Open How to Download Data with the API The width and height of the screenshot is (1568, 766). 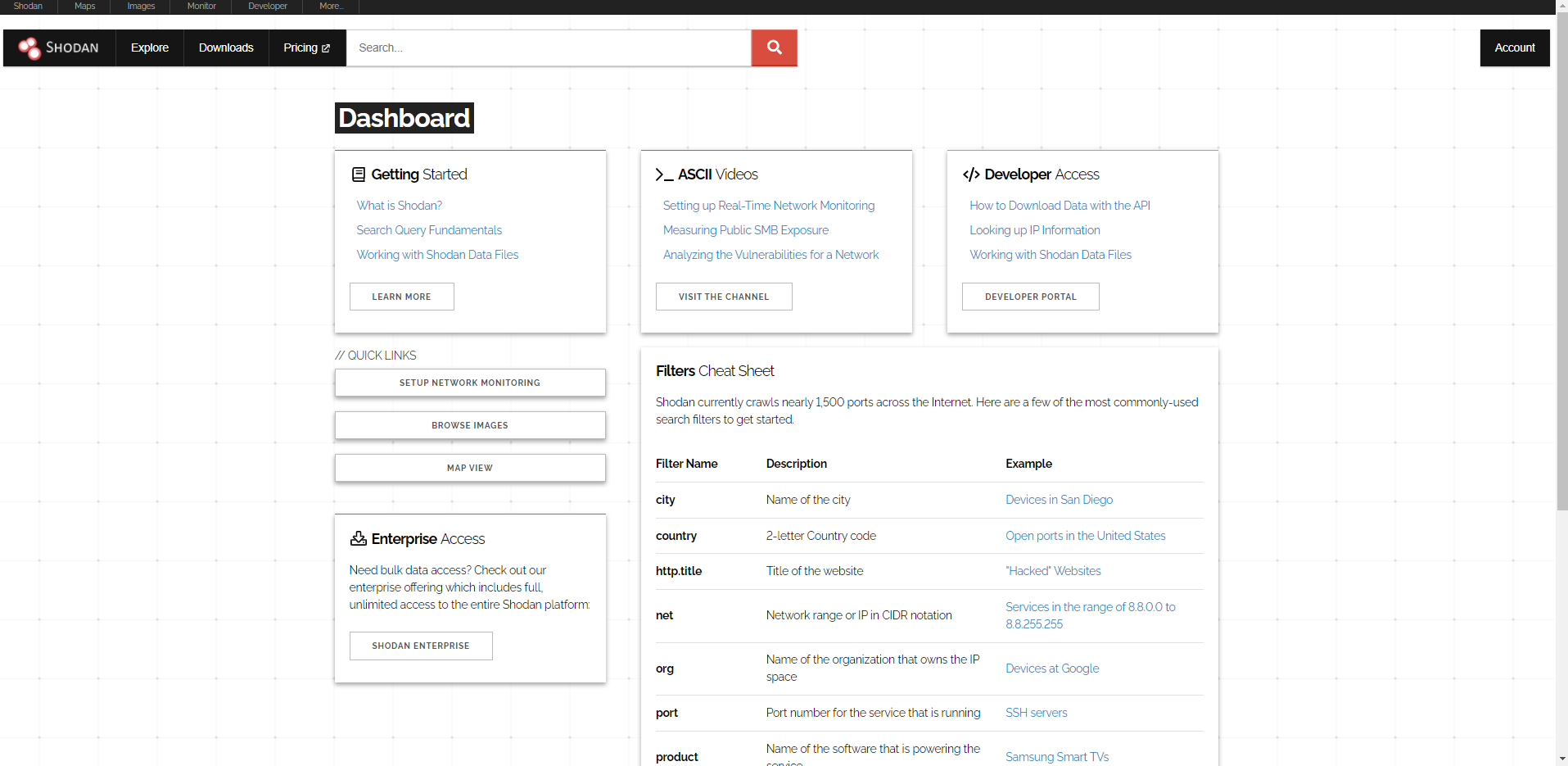tap(1060, 206)
